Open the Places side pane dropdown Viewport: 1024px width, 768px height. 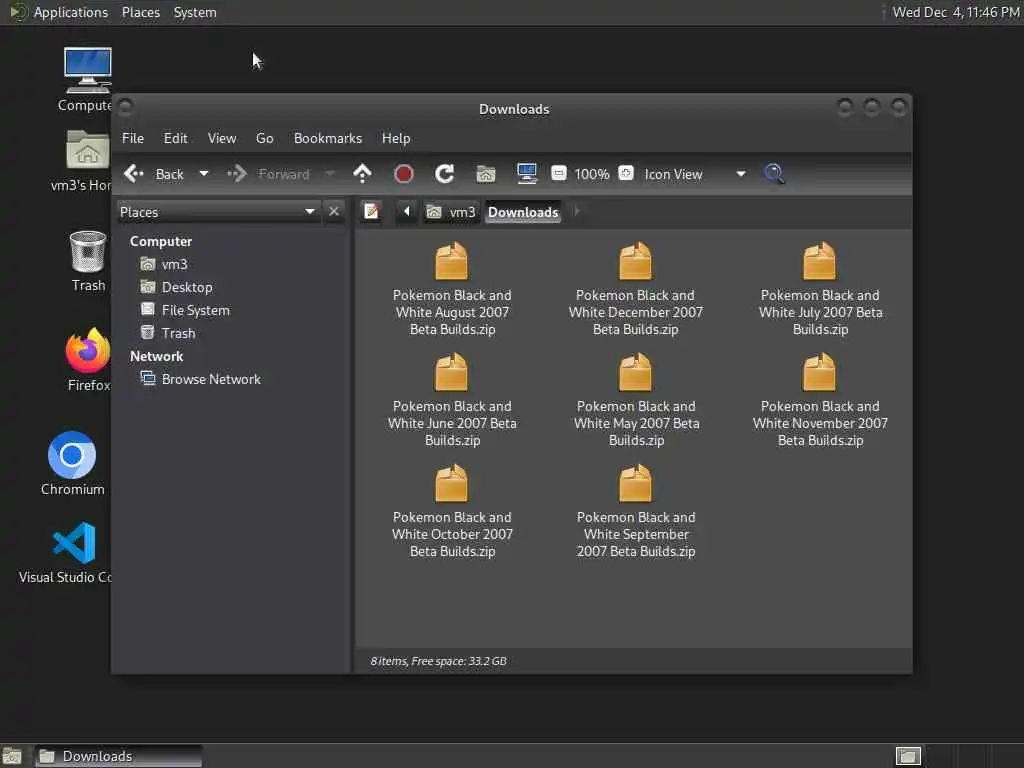[x=218, y=212]
